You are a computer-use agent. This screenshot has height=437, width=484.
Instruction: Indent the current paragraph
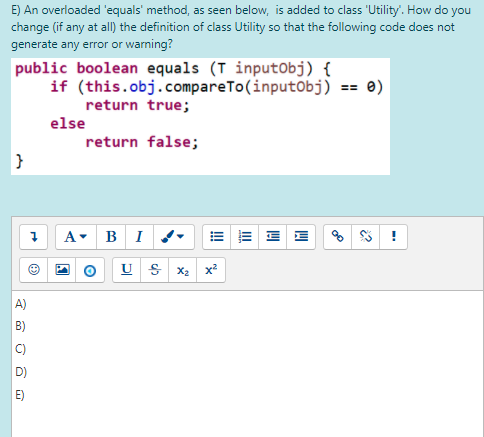point(301,237)
